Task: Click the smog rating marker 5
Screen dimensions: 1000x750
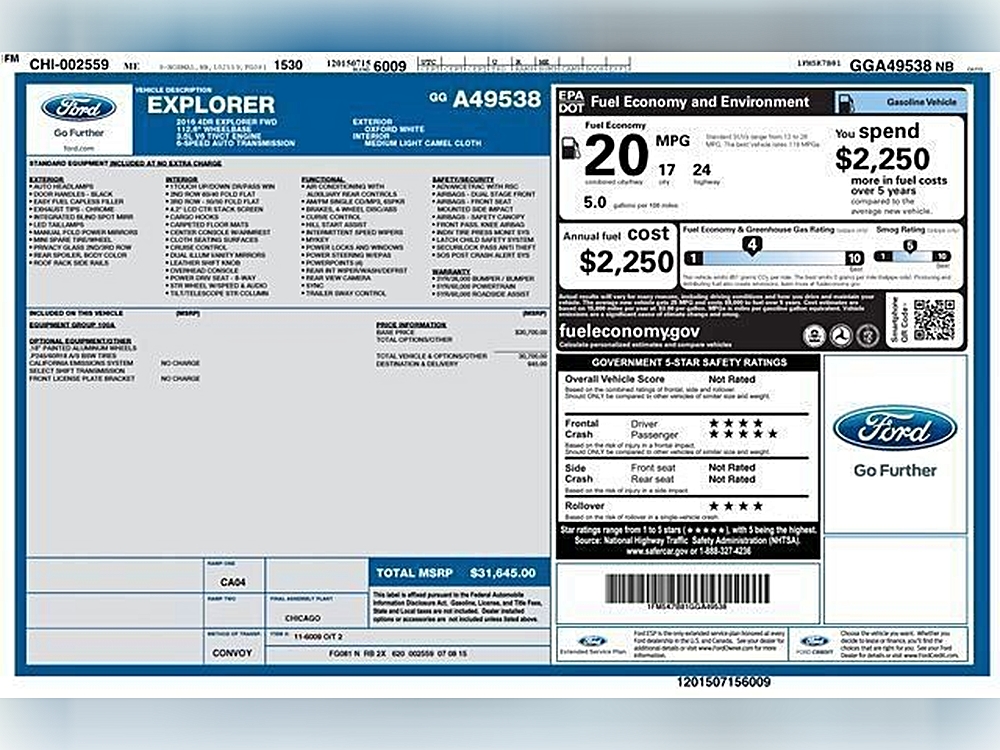Action: 910,246
